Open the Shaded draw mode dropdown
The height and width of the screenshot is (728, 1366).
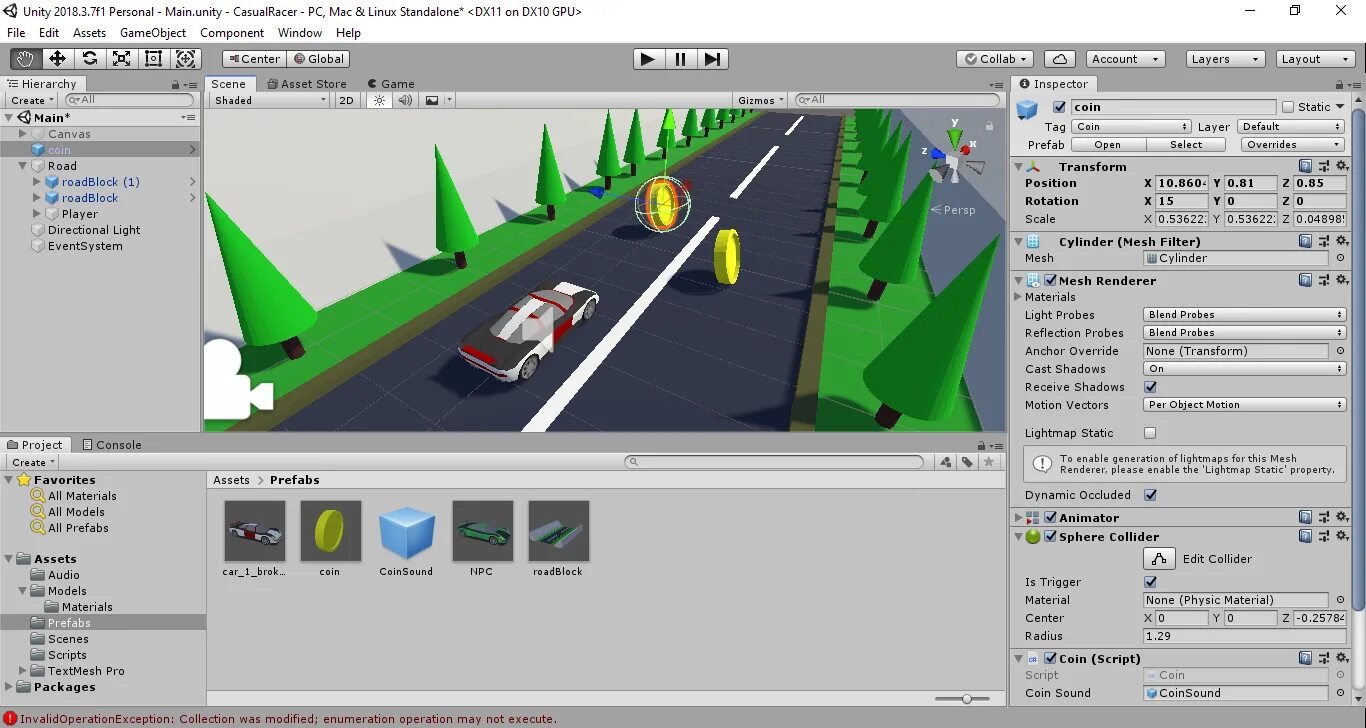pyautogui.click(x=269, y=100)
